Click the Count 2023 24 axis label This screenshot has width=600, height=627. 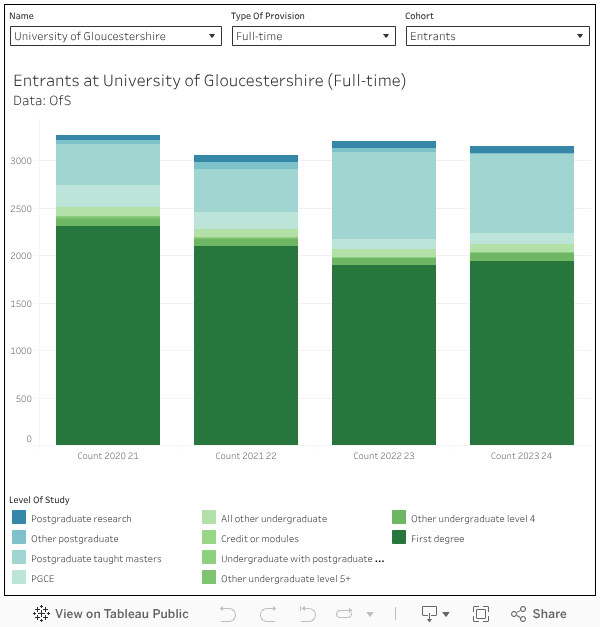(522, 456)
